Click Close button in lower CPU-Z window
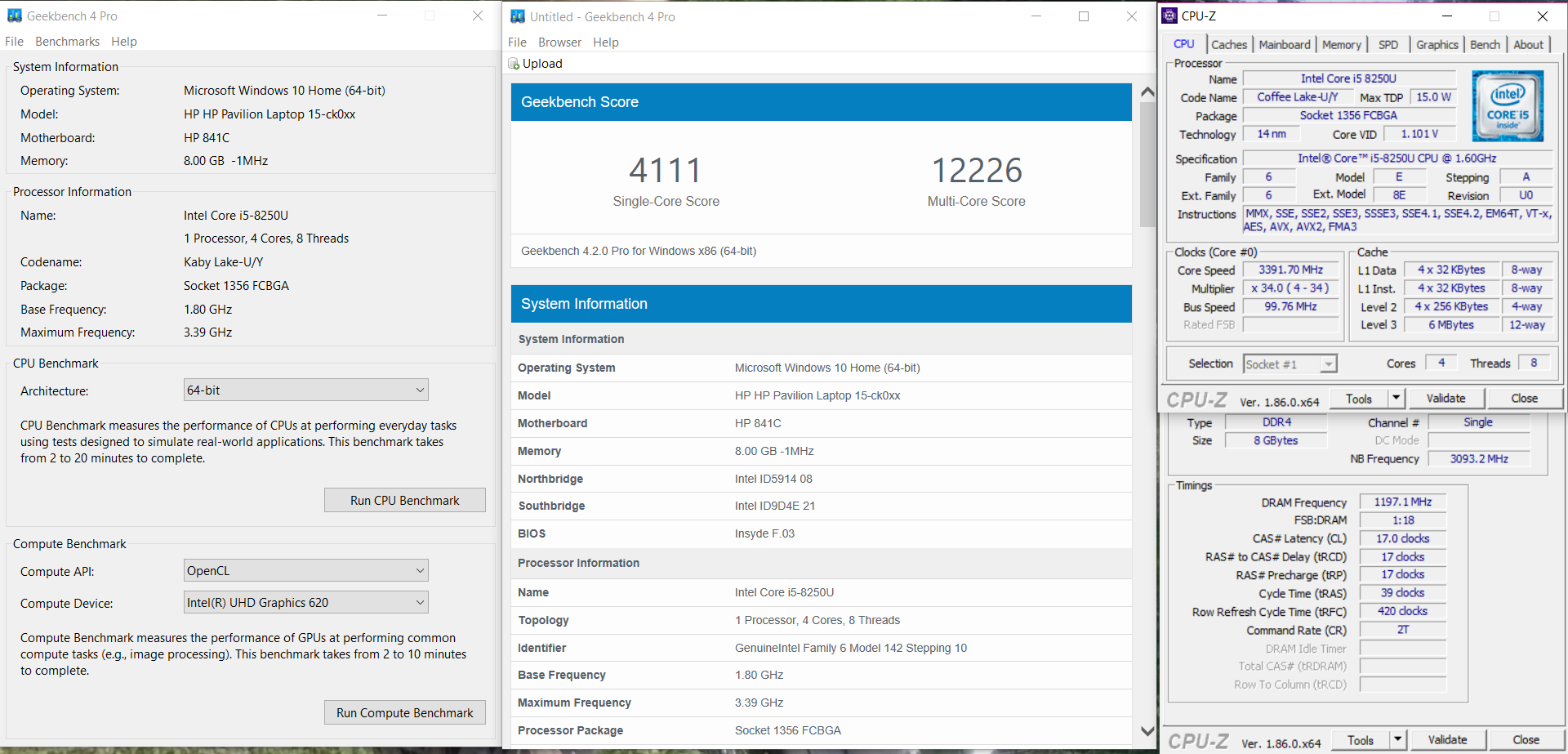 point(1526,740)
